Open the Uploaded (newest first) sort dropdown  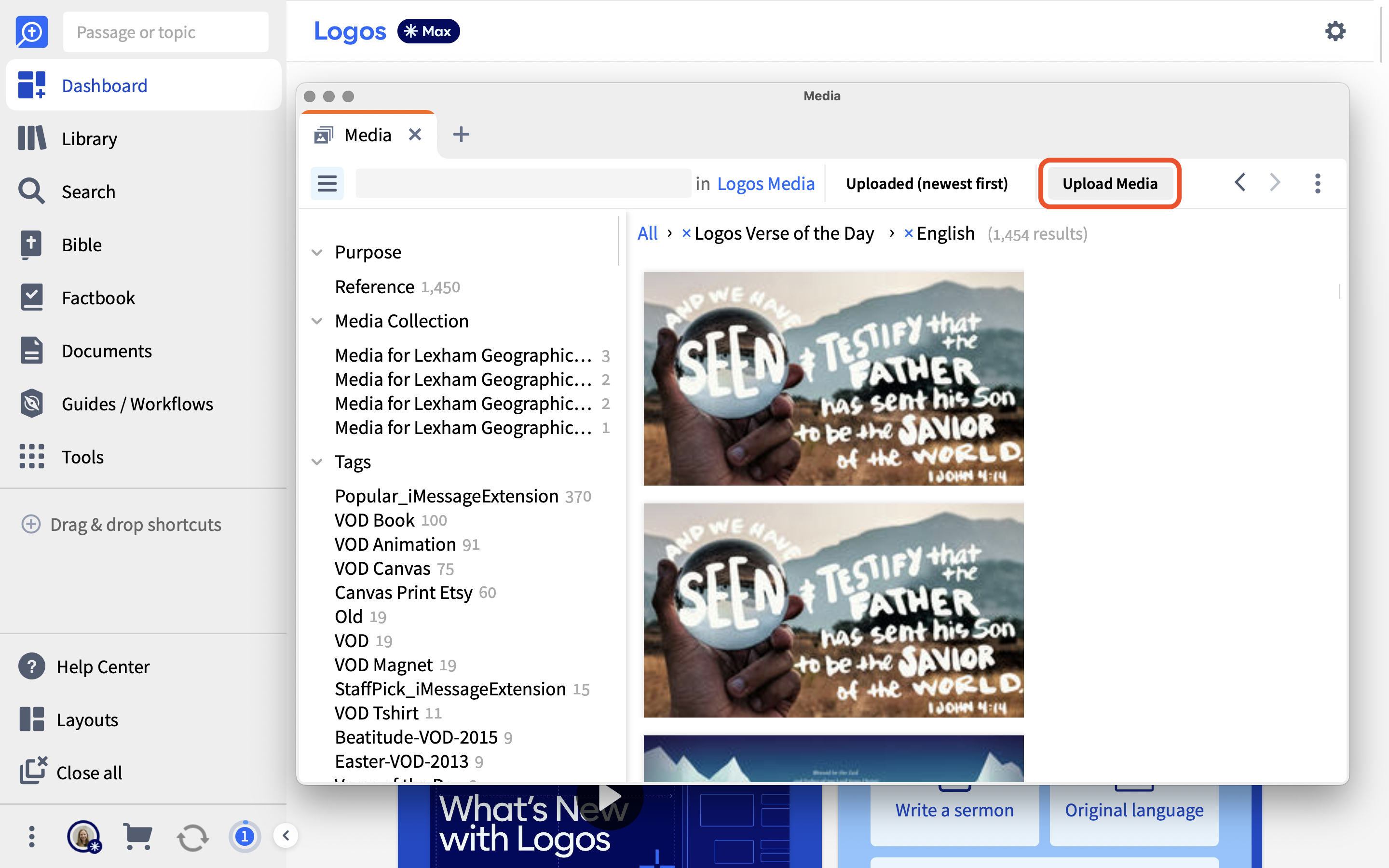point(927,184)
